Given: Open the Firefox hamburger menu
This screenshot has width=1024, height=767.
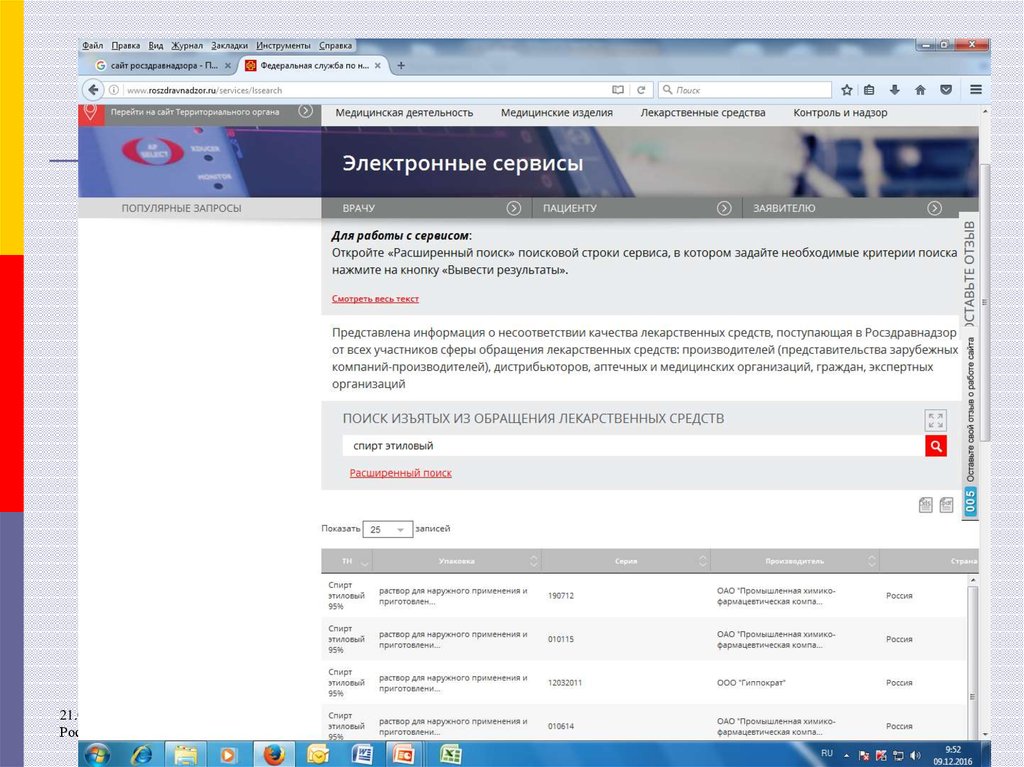Looking at the screenshot, I should click(x=975, y=90).
